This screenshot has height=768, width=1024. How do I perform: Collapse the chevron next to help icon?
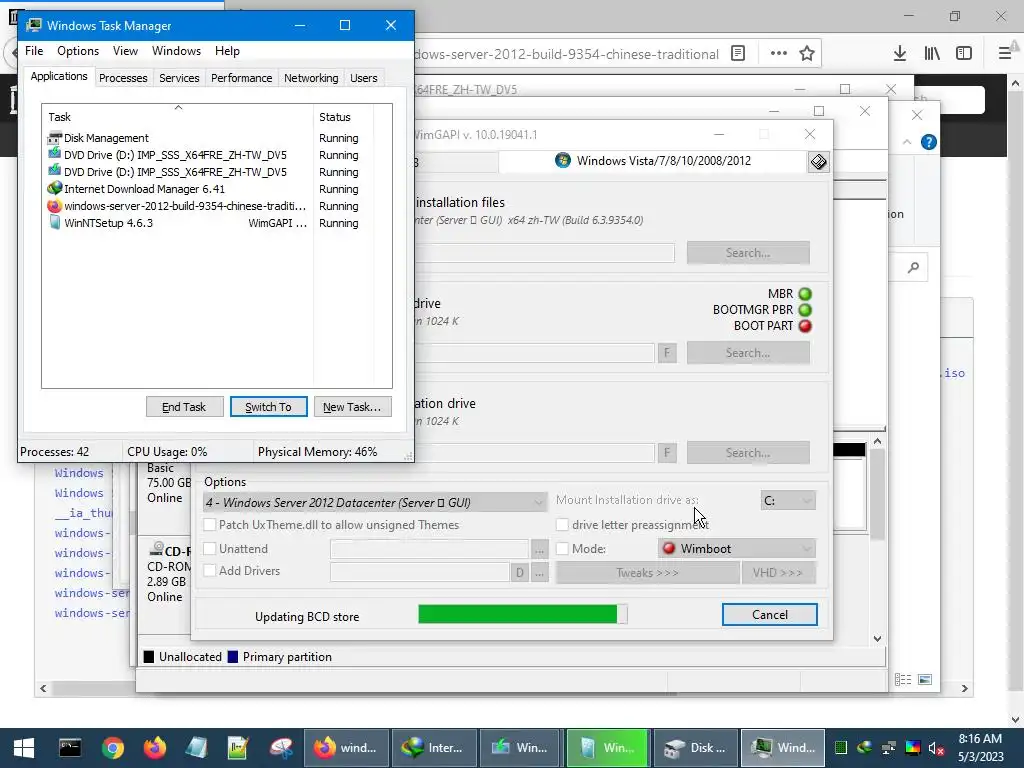[x=906, y=142]
